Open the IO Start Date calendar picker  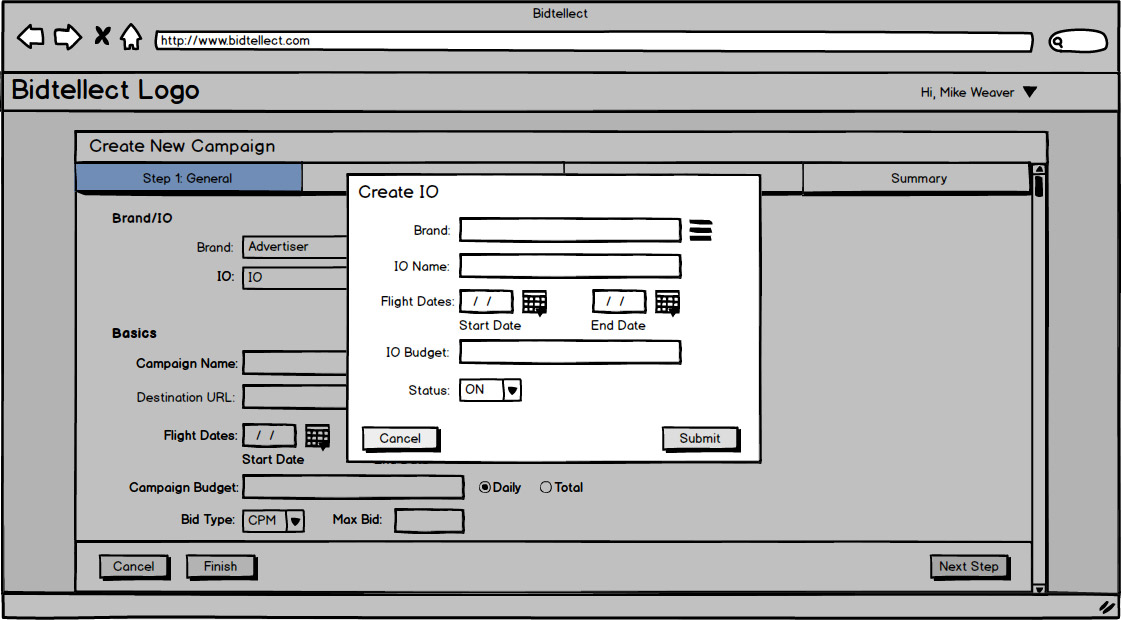535,302
